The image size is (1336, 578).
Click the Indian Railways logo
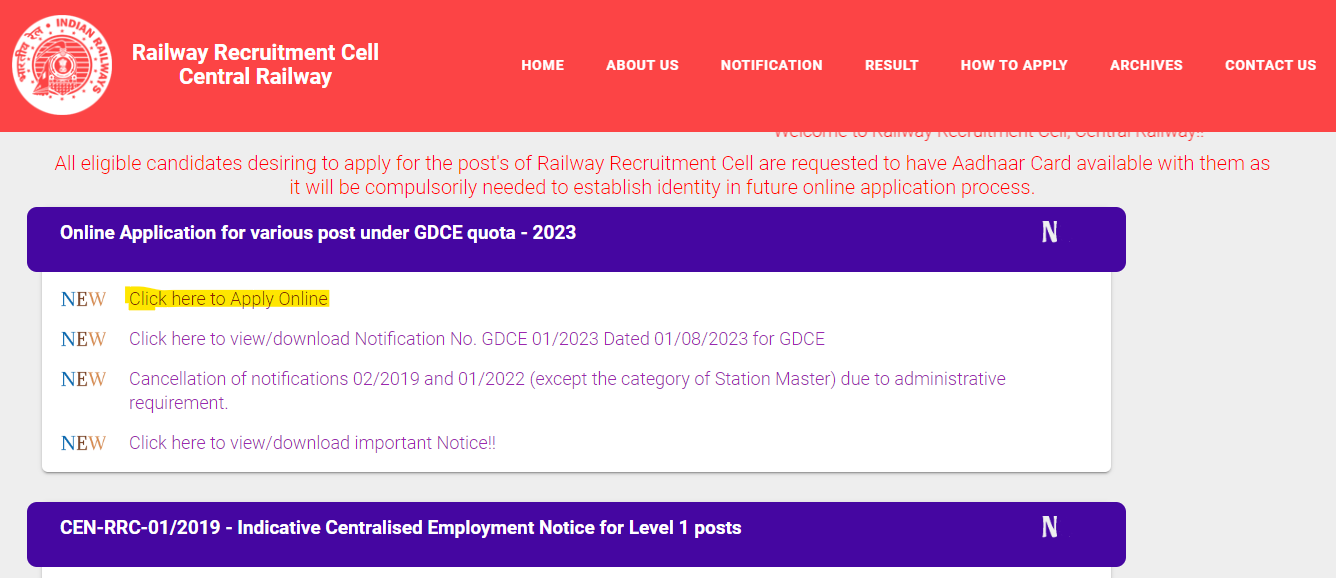point(62,65)
